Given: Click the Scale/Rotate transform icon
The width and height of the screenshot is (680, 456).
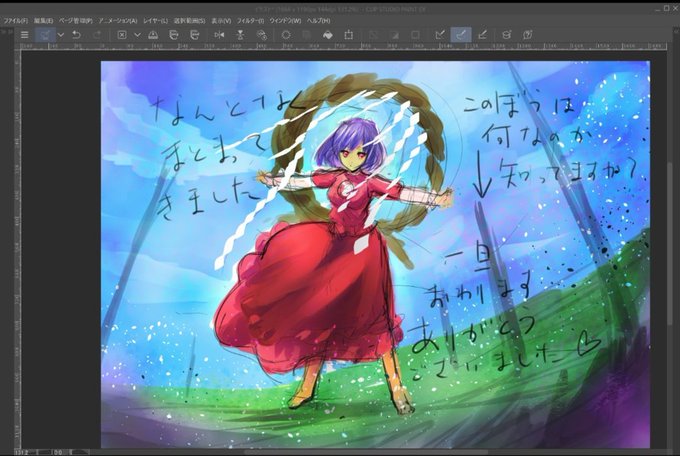Looking at the screenshot, I should tap(349, 35).
